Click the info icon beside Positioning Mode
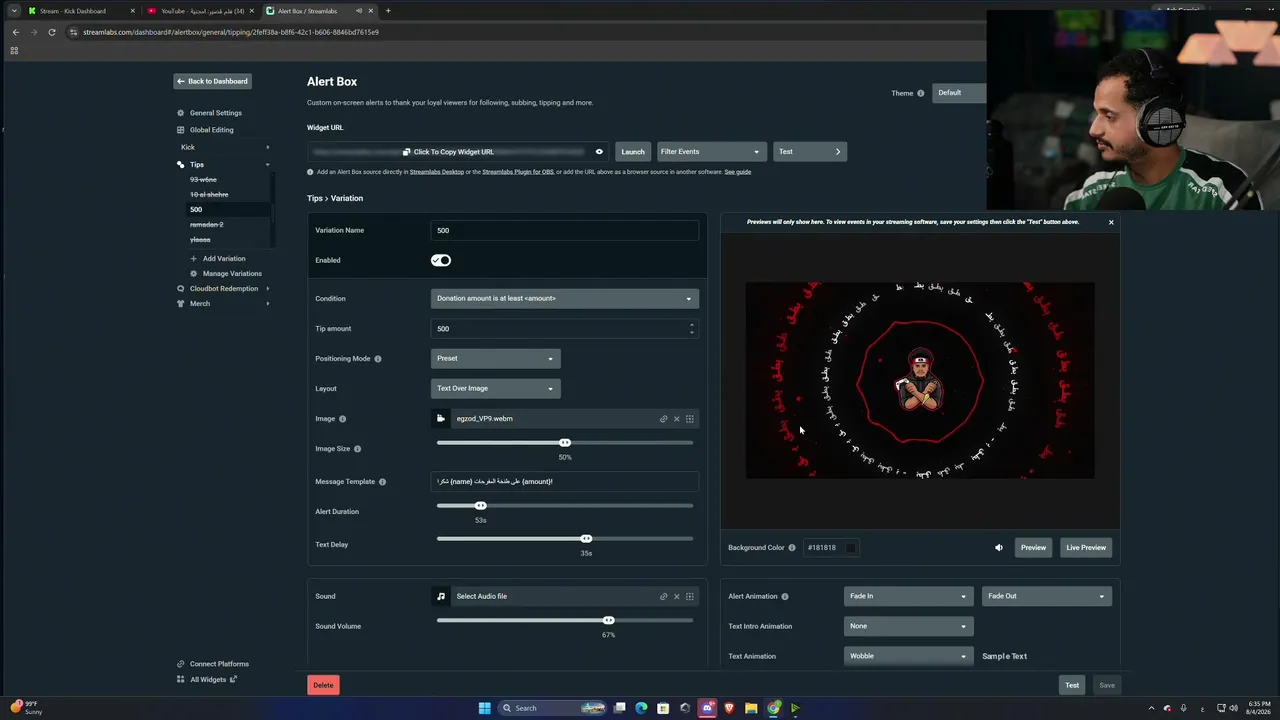The image size is (1280, 720). click(x=377, y=359)
